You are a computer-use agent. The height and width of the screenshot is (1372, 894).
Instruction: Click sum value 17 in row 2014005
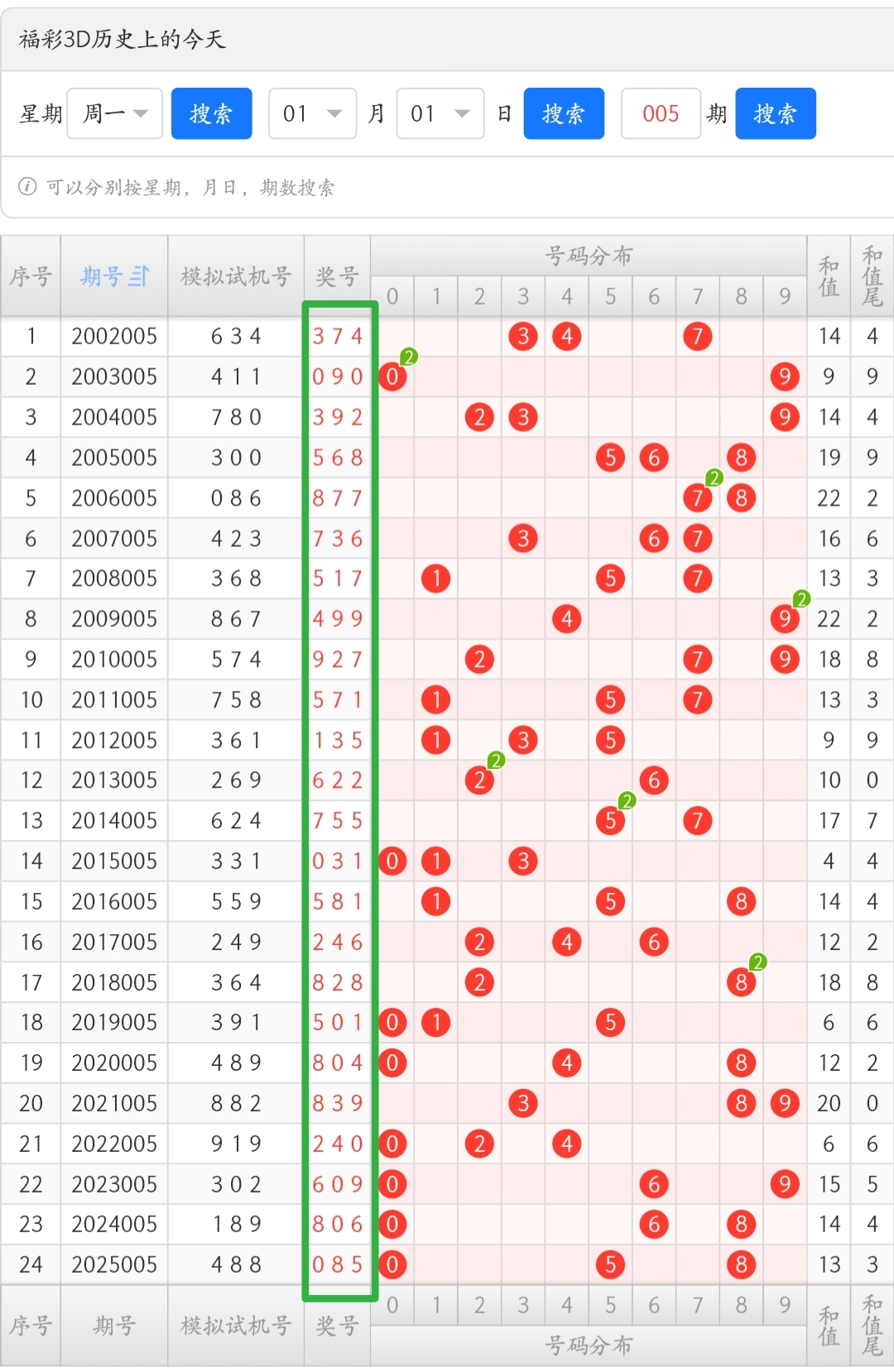click(829, 821)
